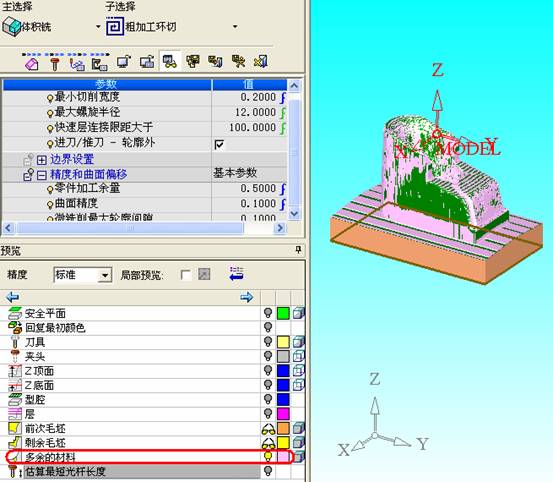Click the blue left arrow in preview list
The image size is (553, 482).
[12, 297]
